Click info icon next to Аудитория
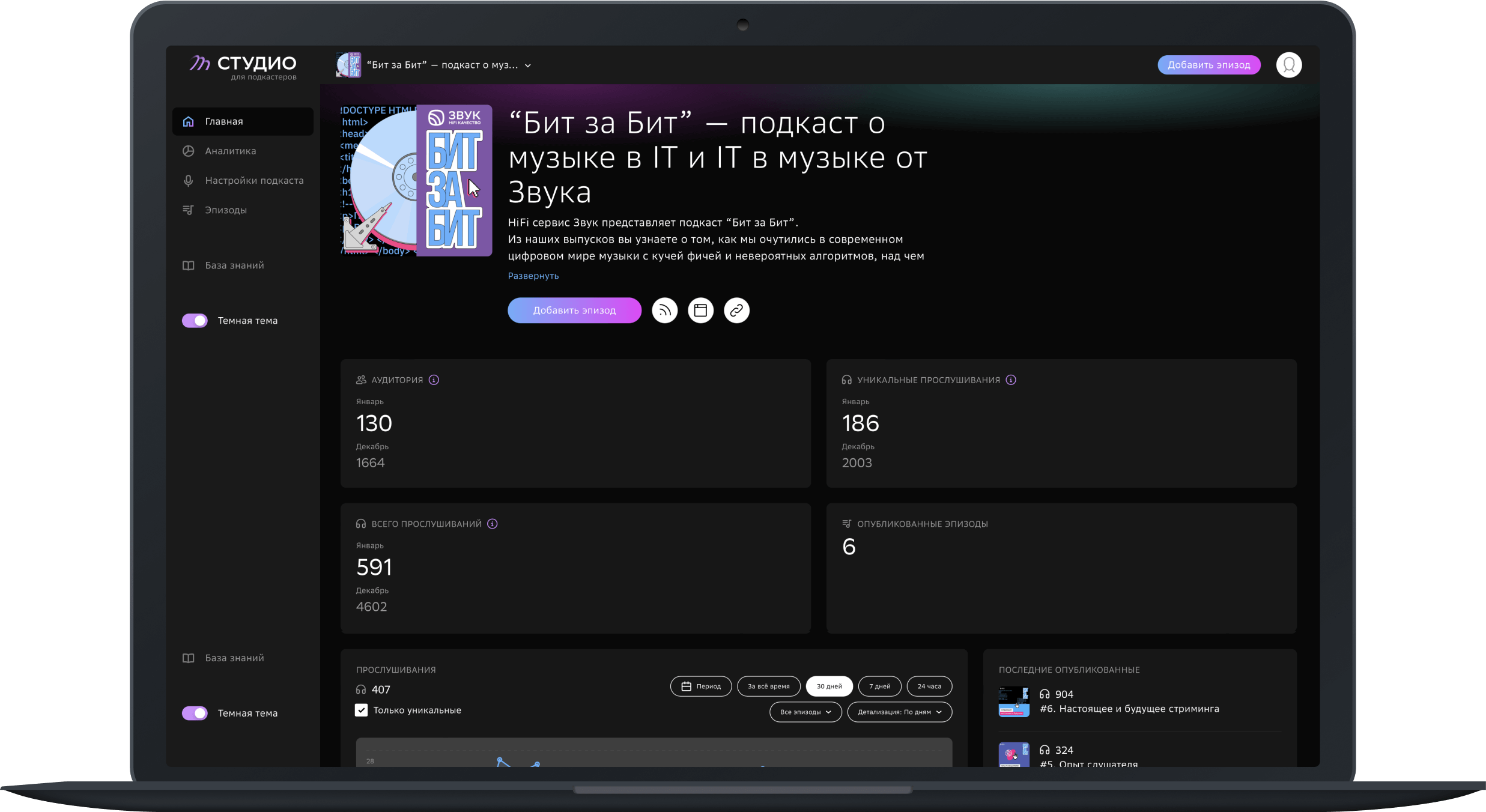1486x812 pixels. [434, 380]
